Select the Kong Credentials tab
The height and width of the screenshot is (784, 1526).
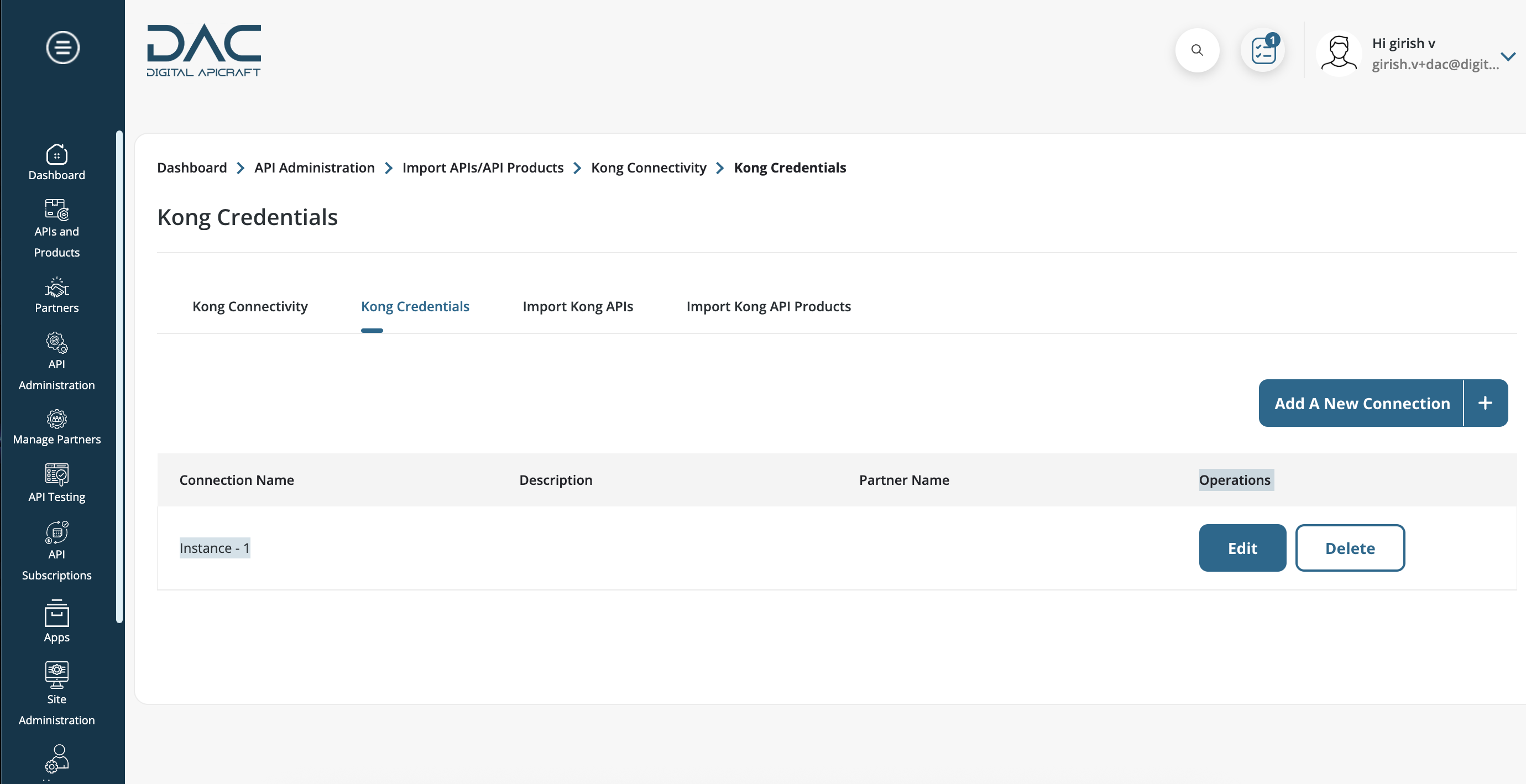pyautogui.click(x=415, y=306)
